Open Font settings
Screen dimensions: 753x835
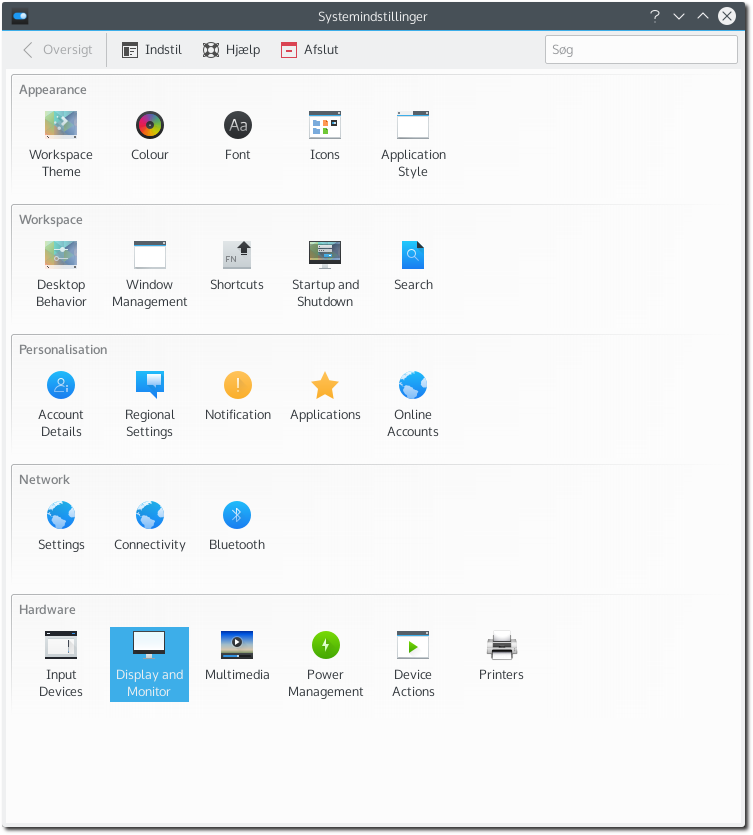[238, 136]
